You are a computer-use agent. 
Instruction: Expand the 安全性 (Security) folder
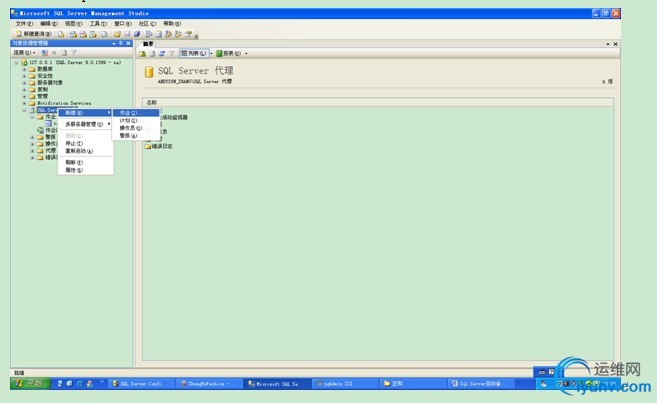click(x=24, y=76)
